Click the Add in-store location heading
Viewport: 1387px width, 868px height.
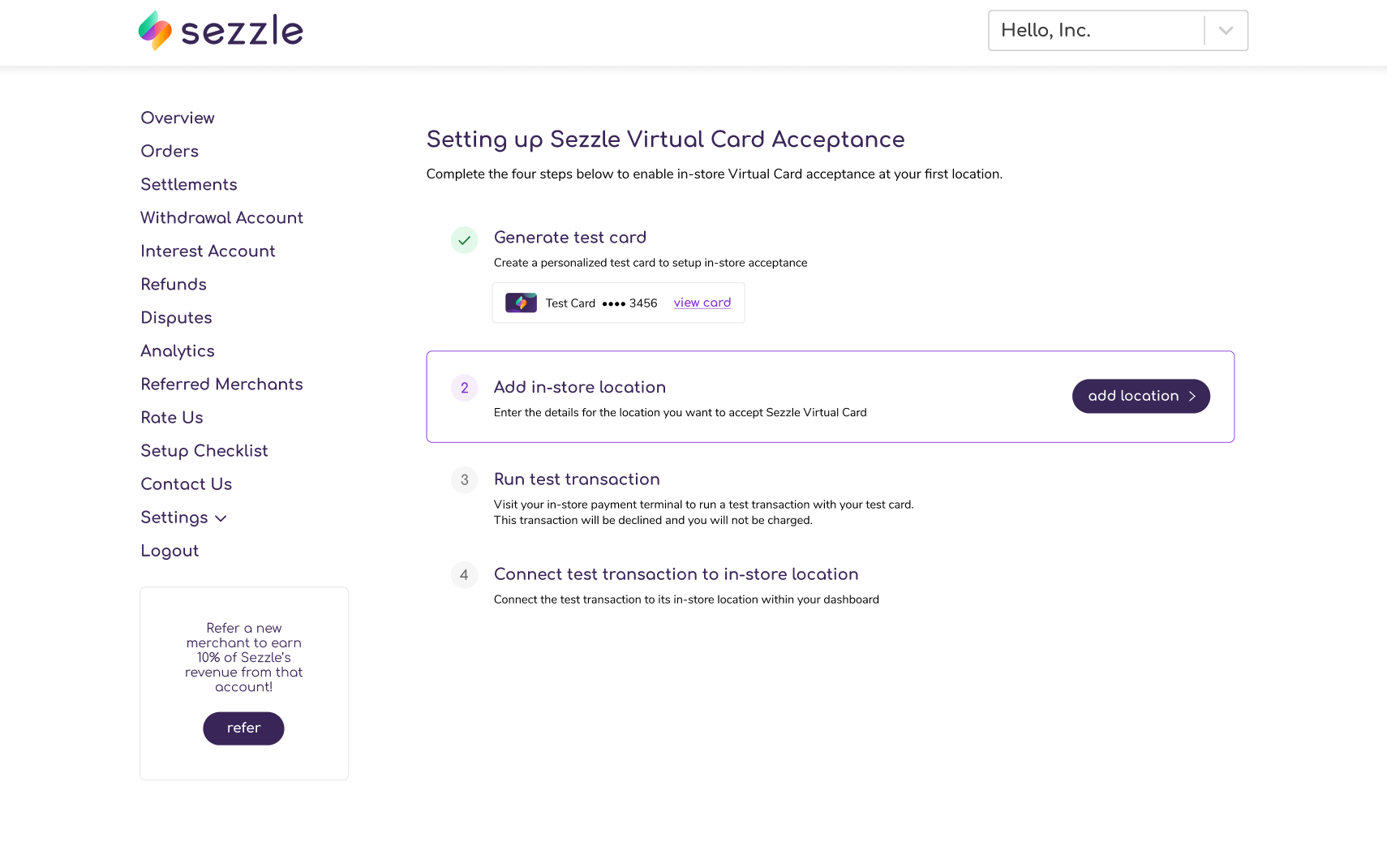tap(580, 388)
